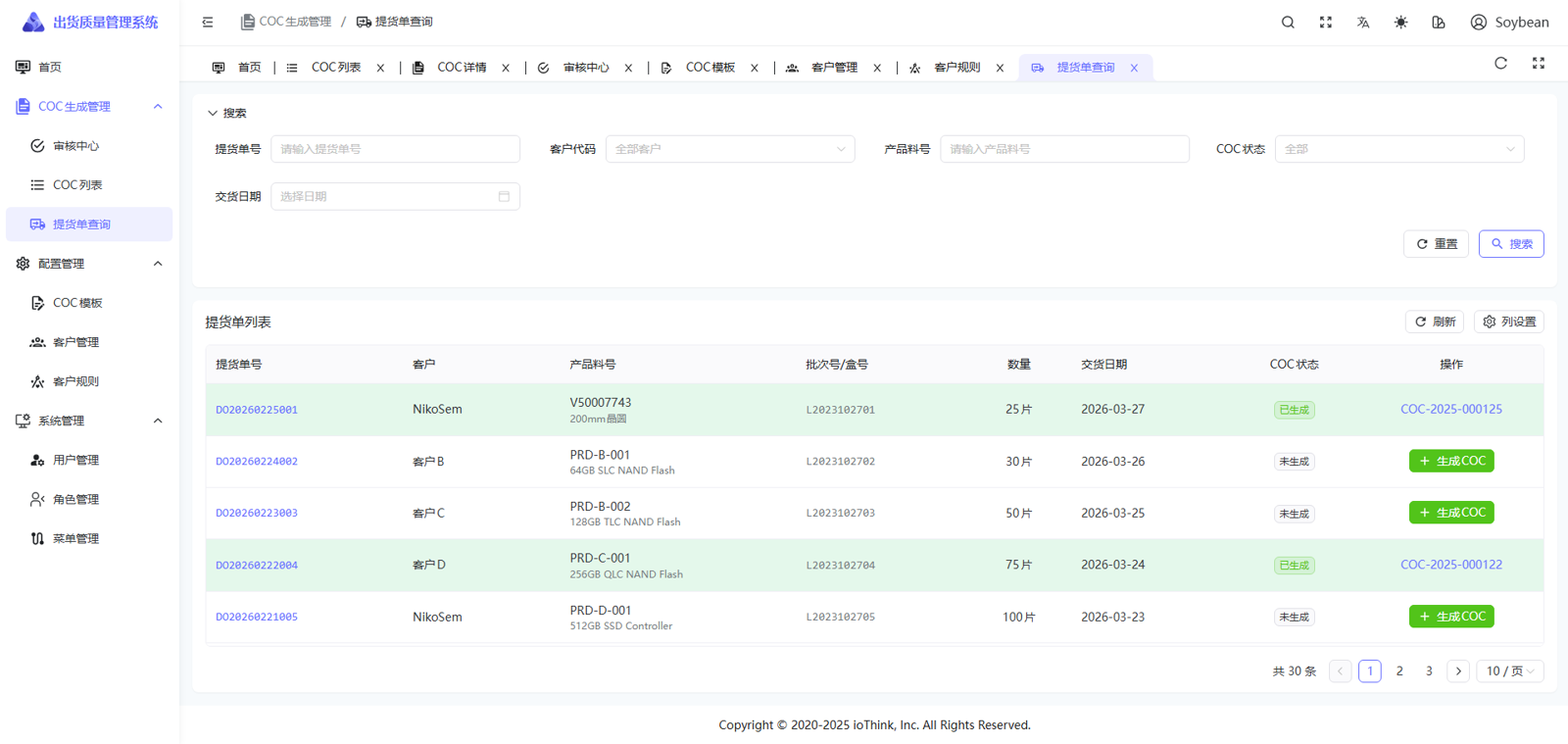This screenshot has height=744, width=1568.
Task: Collapse the sidebar with the menu fold icon
Action: tap(208, 22)
